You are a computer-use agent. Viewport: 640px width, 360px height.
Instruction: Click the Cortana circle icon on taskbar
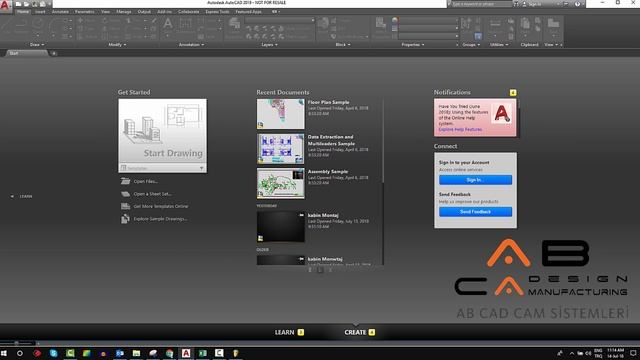click(x=20, y=353)
